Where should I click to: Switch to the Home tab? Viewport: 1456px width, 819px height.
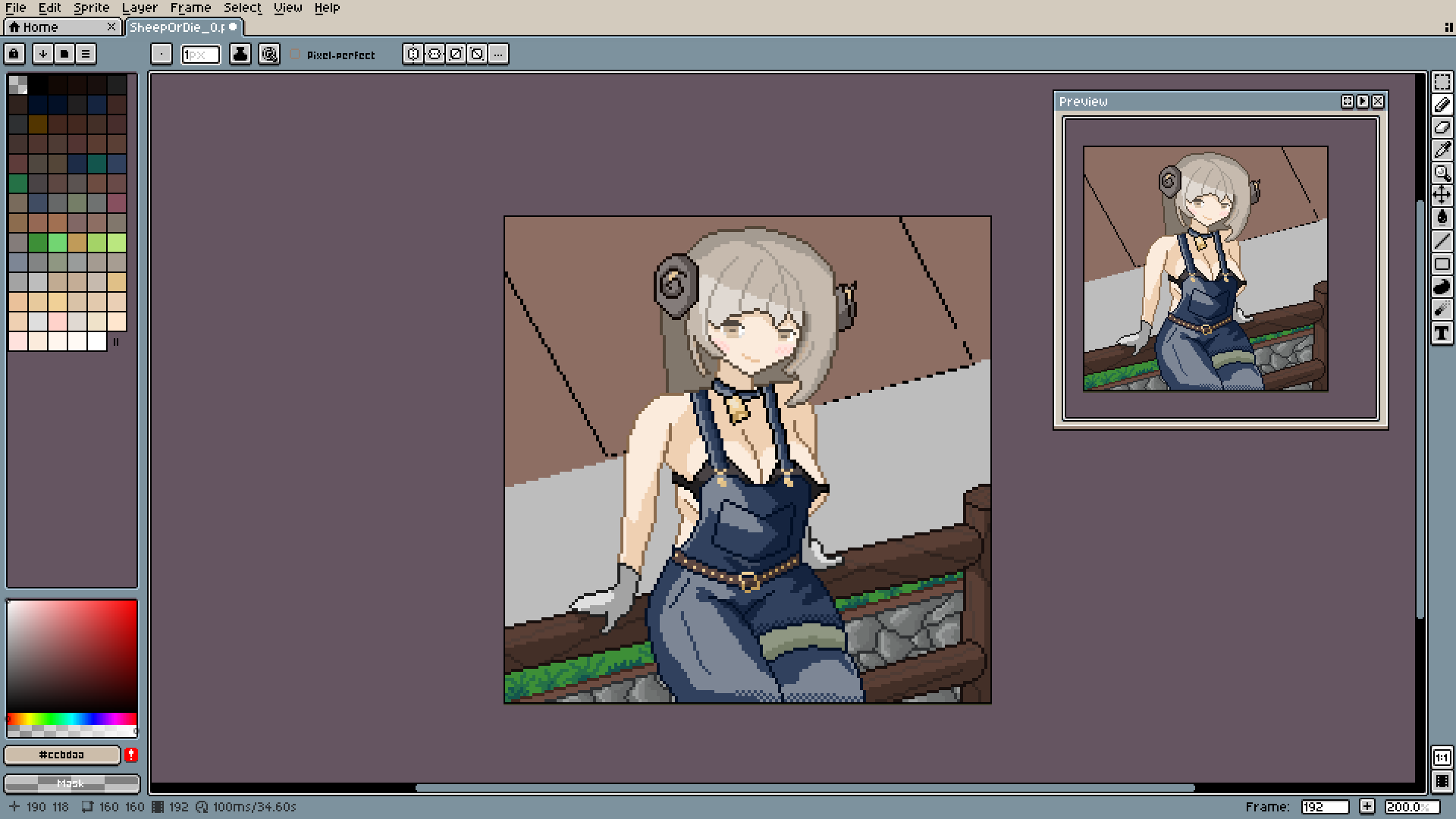coord(40,27)
